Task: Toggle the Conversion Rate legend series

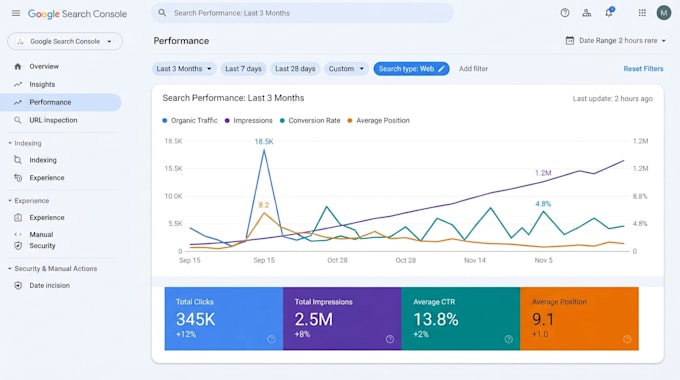Action: [x=310, y=121]
